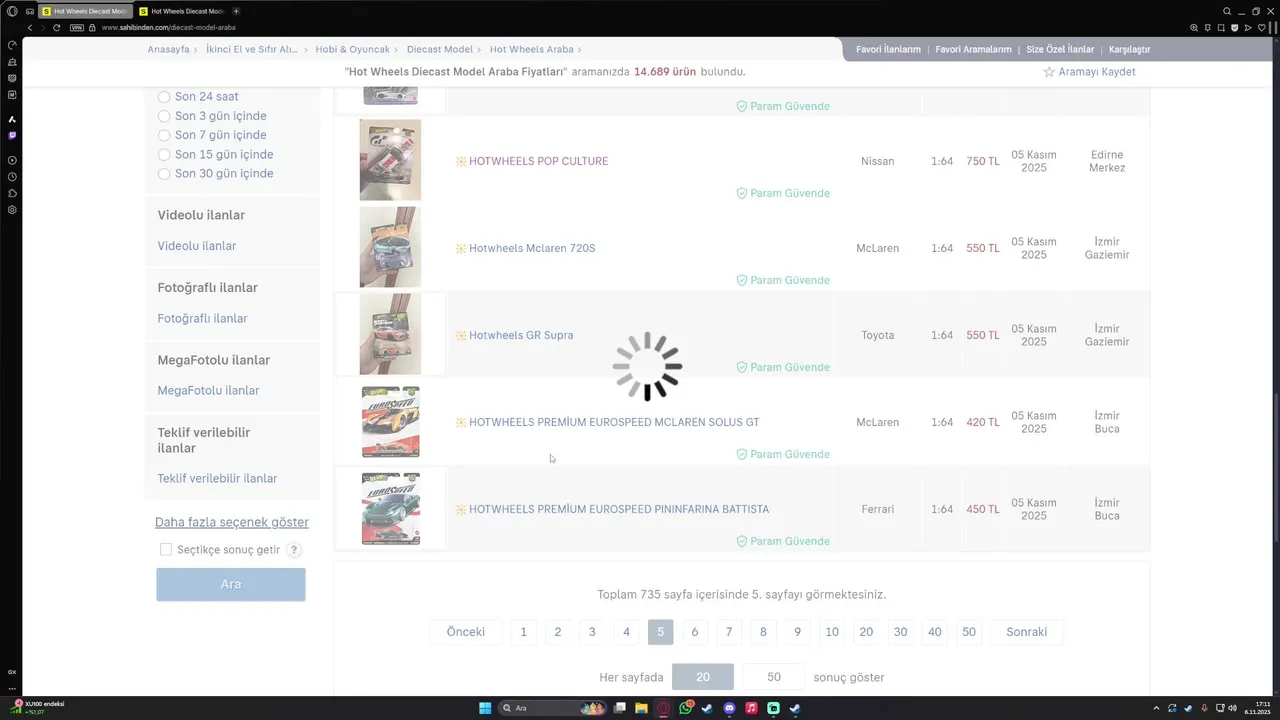
Task: Click the browser reload icon
Action: click(57, 27)
